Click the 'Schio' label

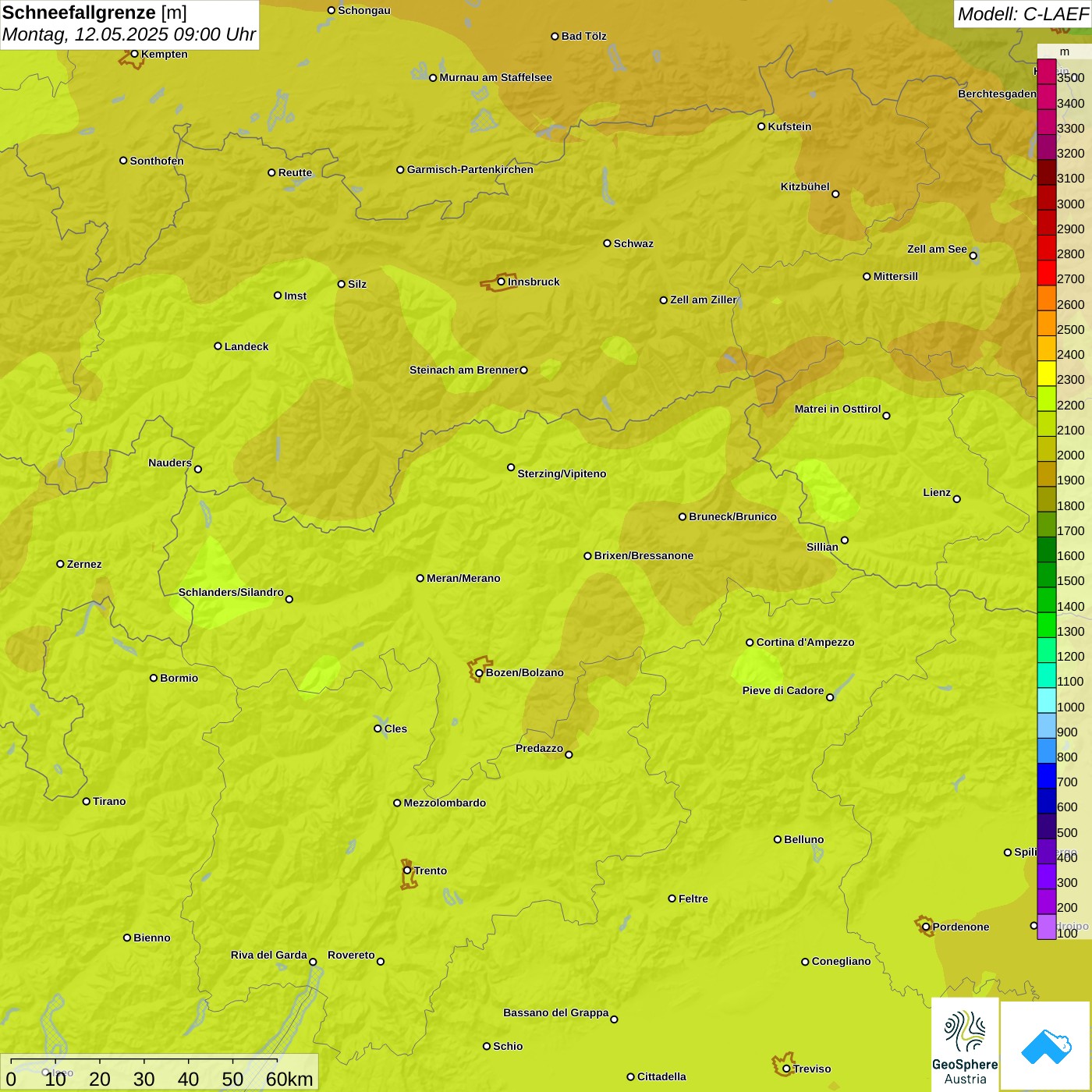point(508,1046)
